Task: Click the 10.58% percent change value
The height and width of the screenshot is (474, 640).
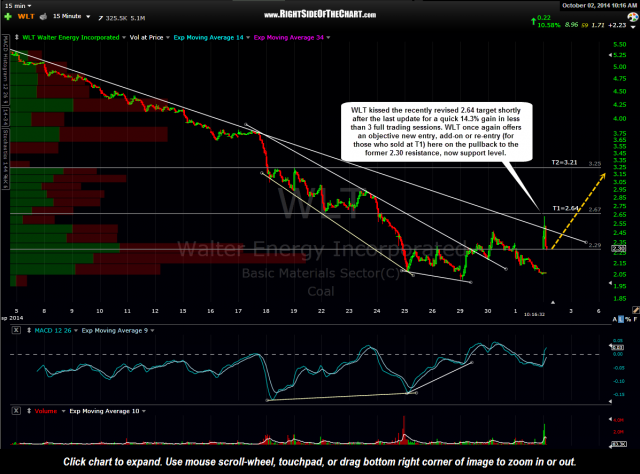Action: pos(549,25)
